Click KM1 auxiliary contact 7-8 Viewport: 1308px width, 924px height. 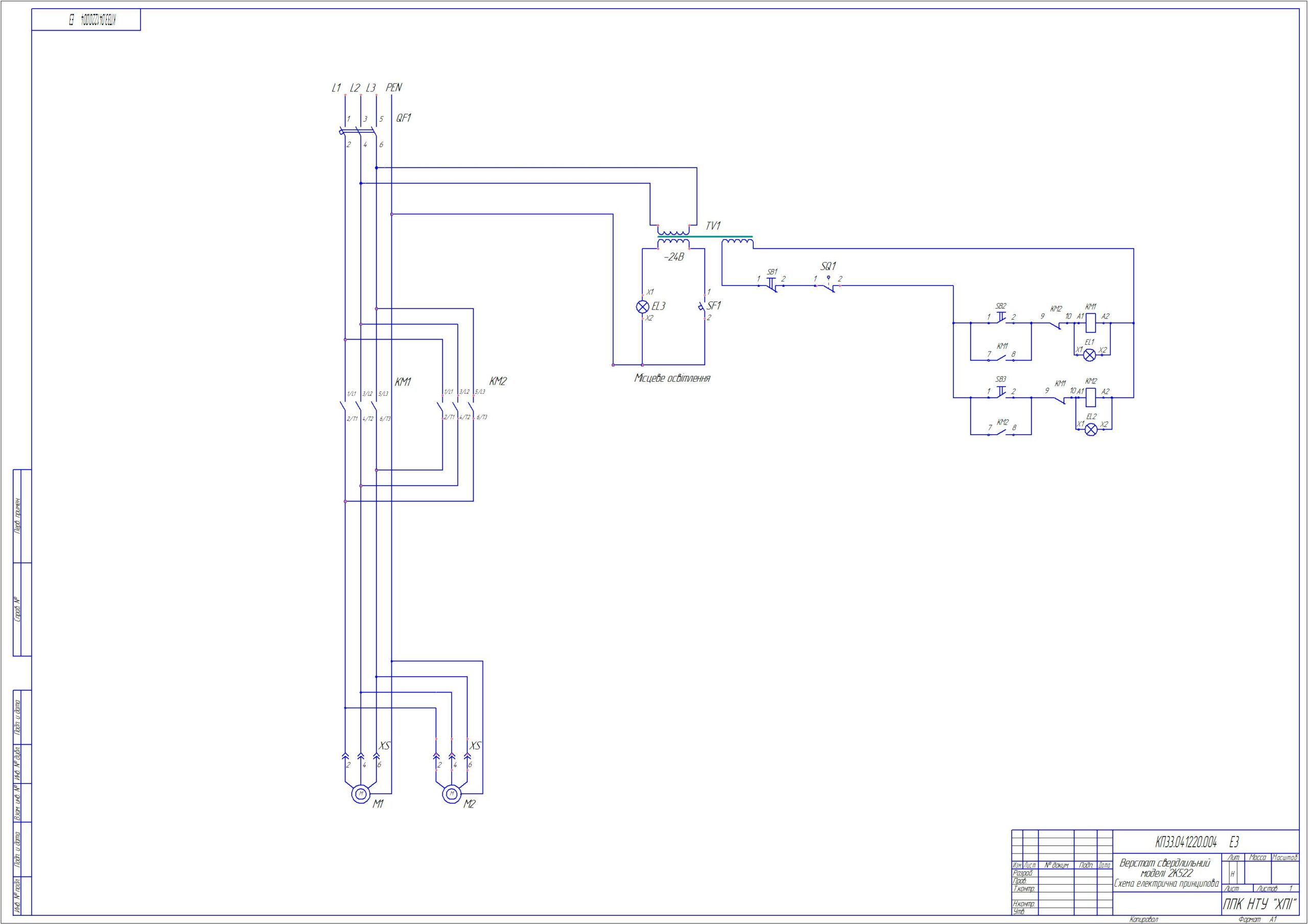click(x=1001, y=359)
